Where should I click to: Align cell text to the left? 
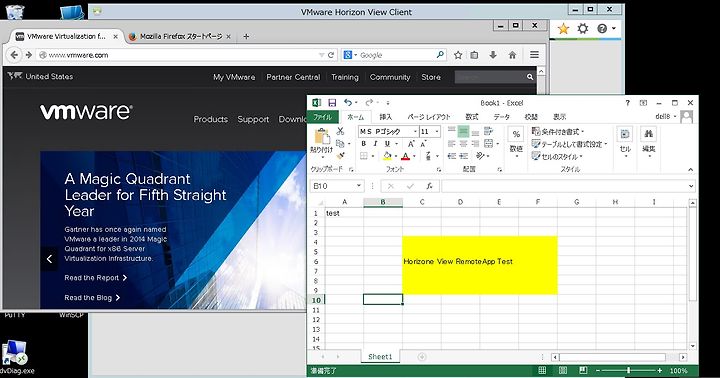click(452, 144)
